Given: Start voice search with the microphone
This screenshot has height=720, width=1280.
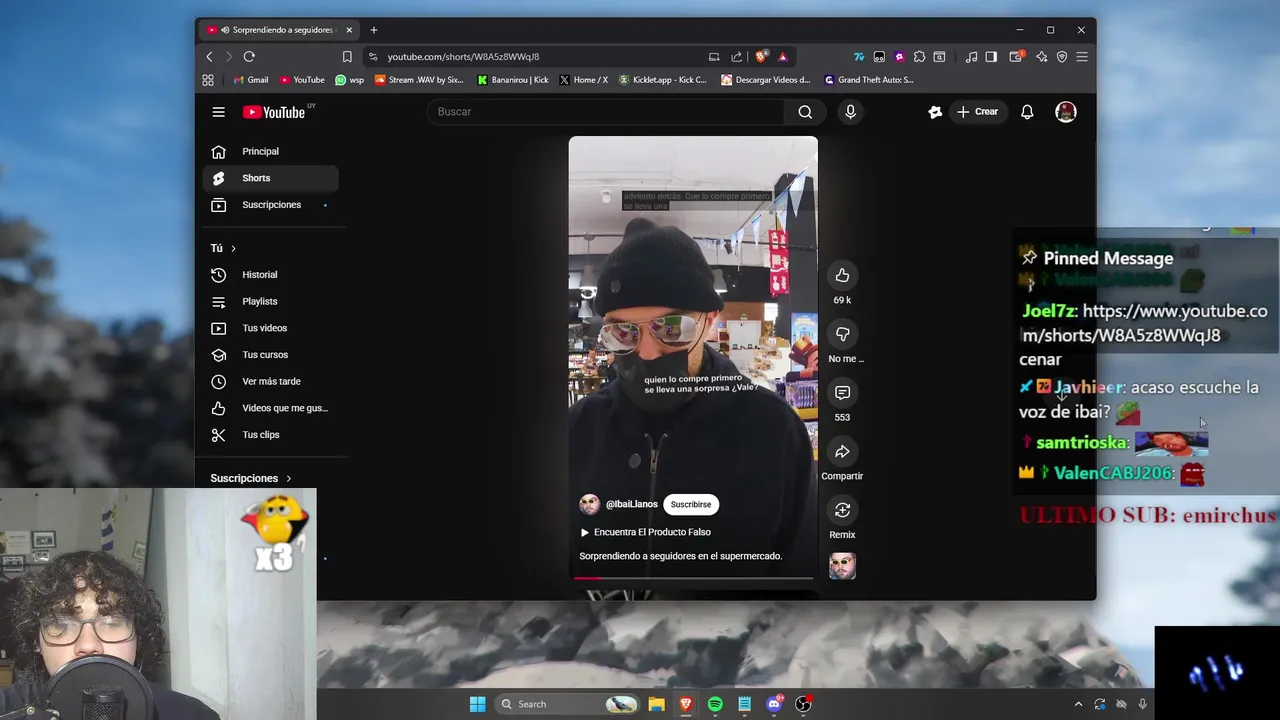Looking at the screenshot, I should (850, 112).
